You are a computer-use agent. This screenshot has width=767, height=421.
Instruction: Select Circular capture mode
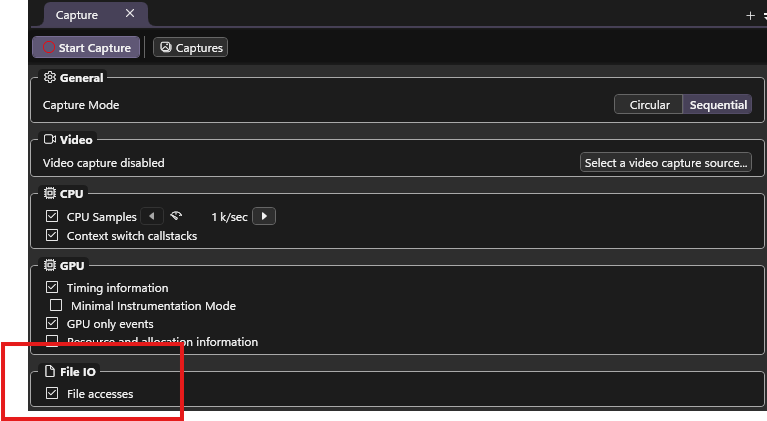pos(649,105)
